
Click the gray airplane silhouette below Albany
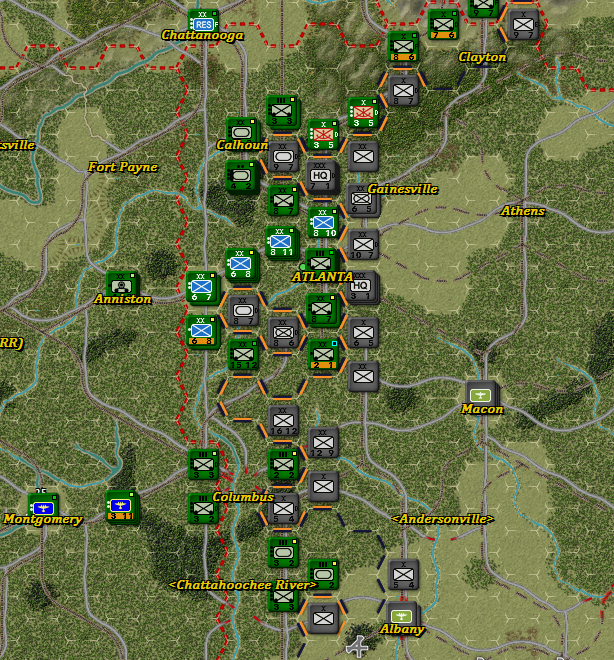(357, 646)
